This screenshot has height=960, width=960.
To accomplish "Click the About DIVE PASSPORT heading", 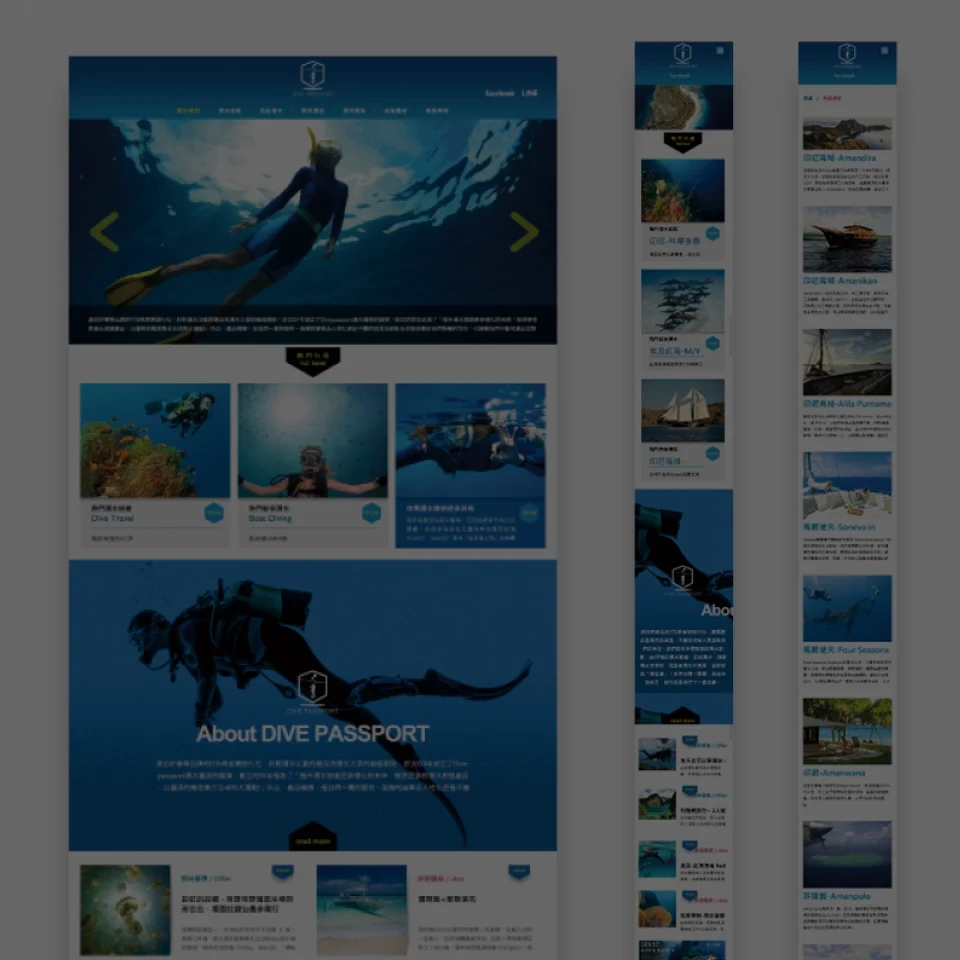I will click(312, 733).
